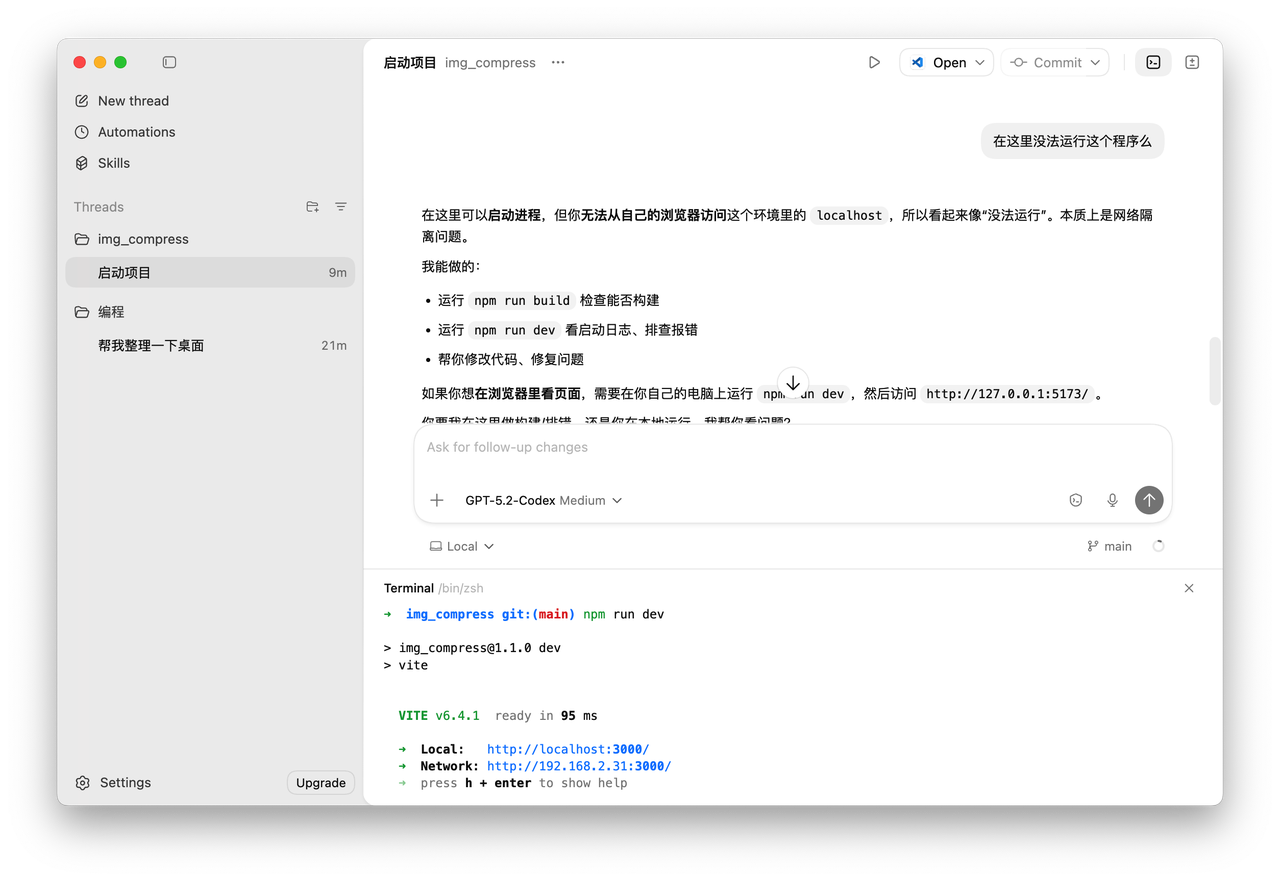The image size is (1280, 881).
Task: Click the microphone dictation icon
Action: point(1112,500)
